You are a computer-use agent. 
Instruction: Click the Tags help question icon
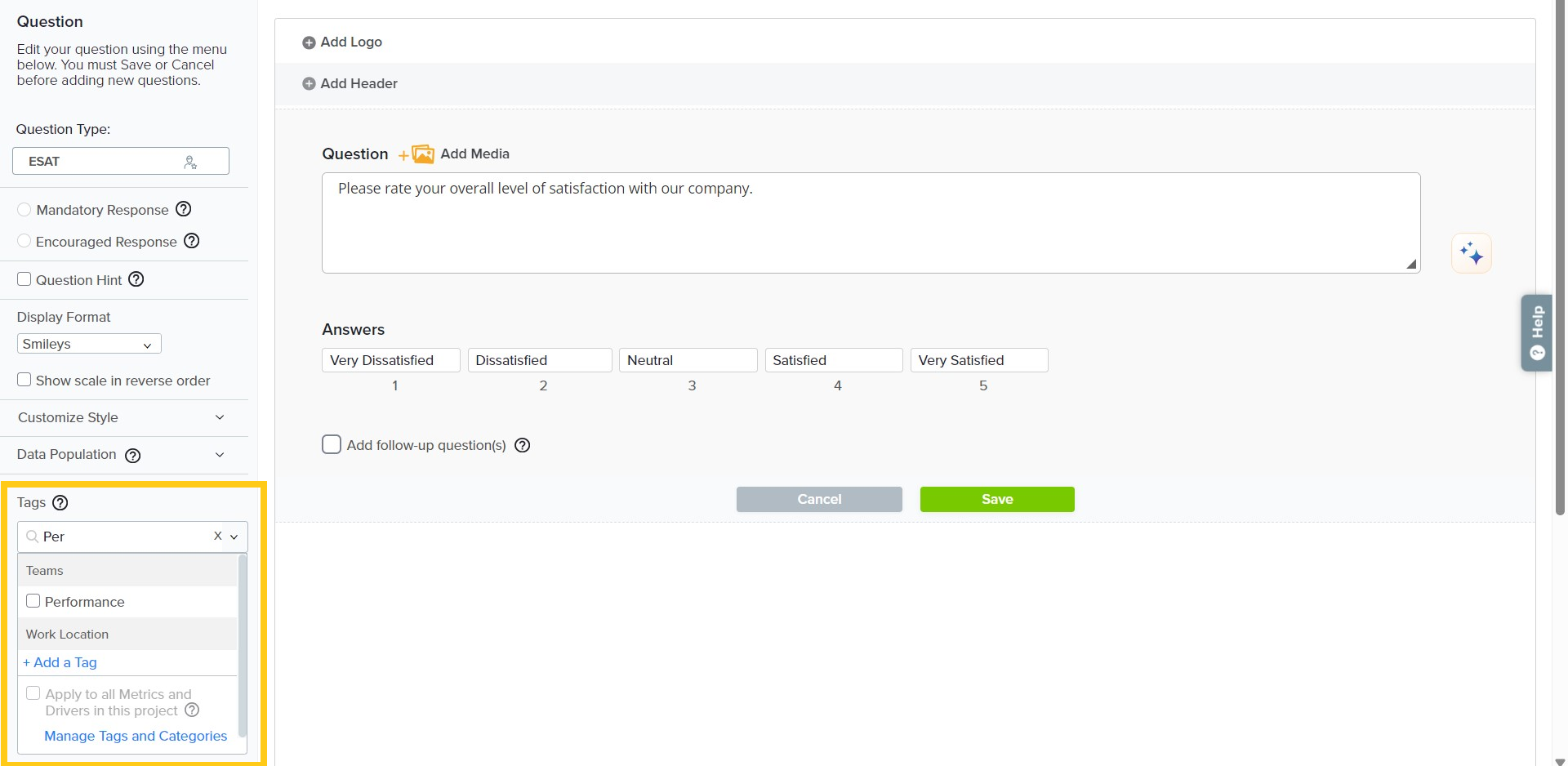pyautogui.click(x=60, y=503)
